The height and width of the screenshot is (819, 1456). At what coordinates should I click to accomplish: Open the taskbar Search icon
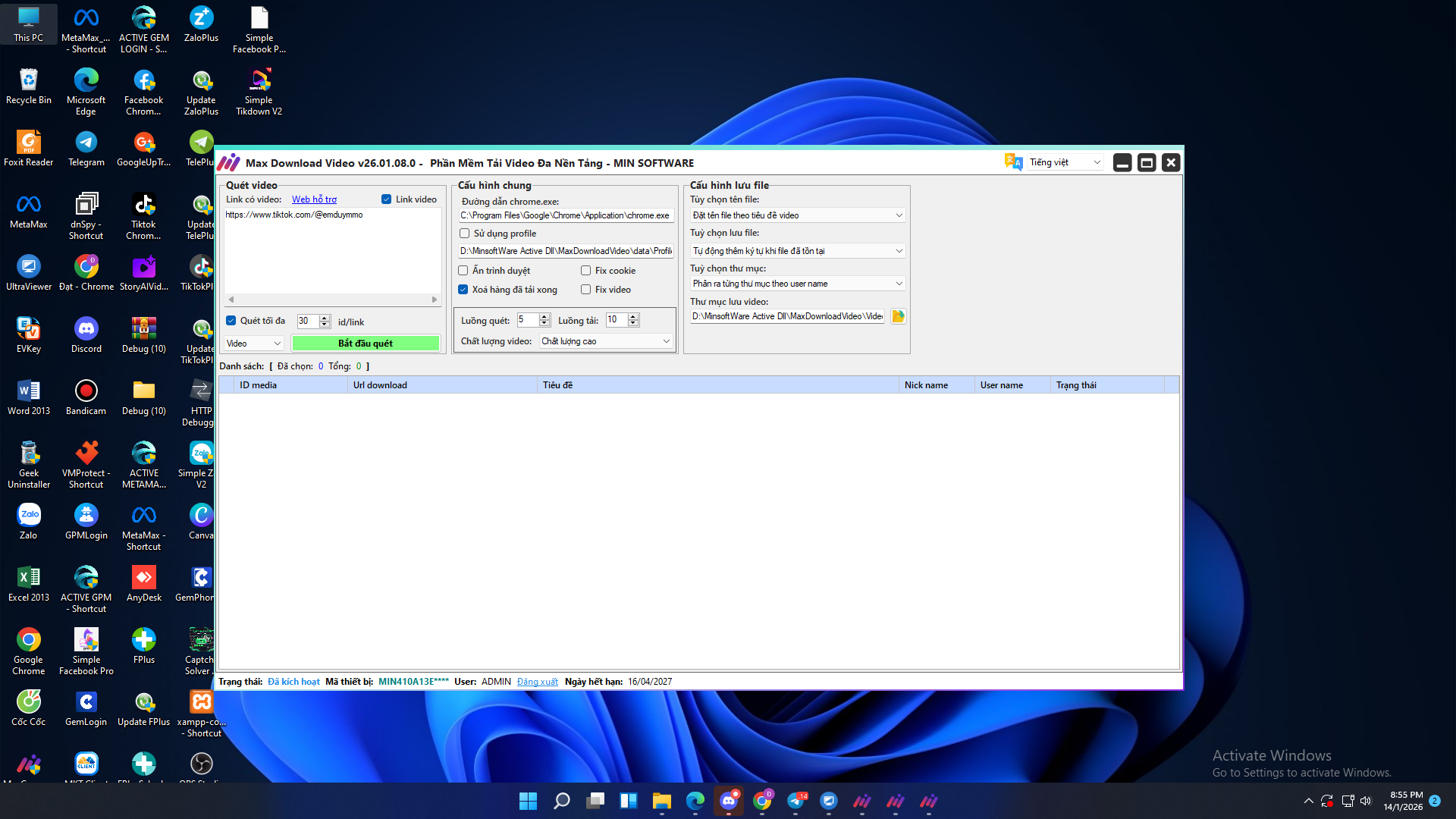coord(562,801)
